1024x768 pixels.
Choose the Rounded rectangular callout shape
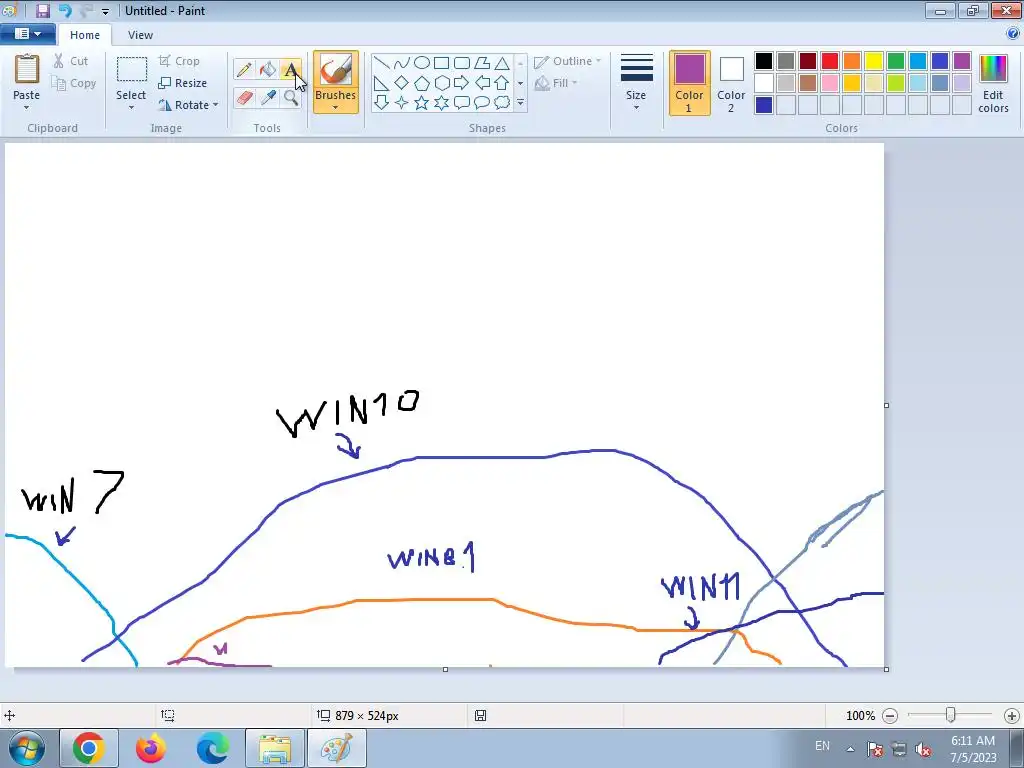[x=462, y=103]
